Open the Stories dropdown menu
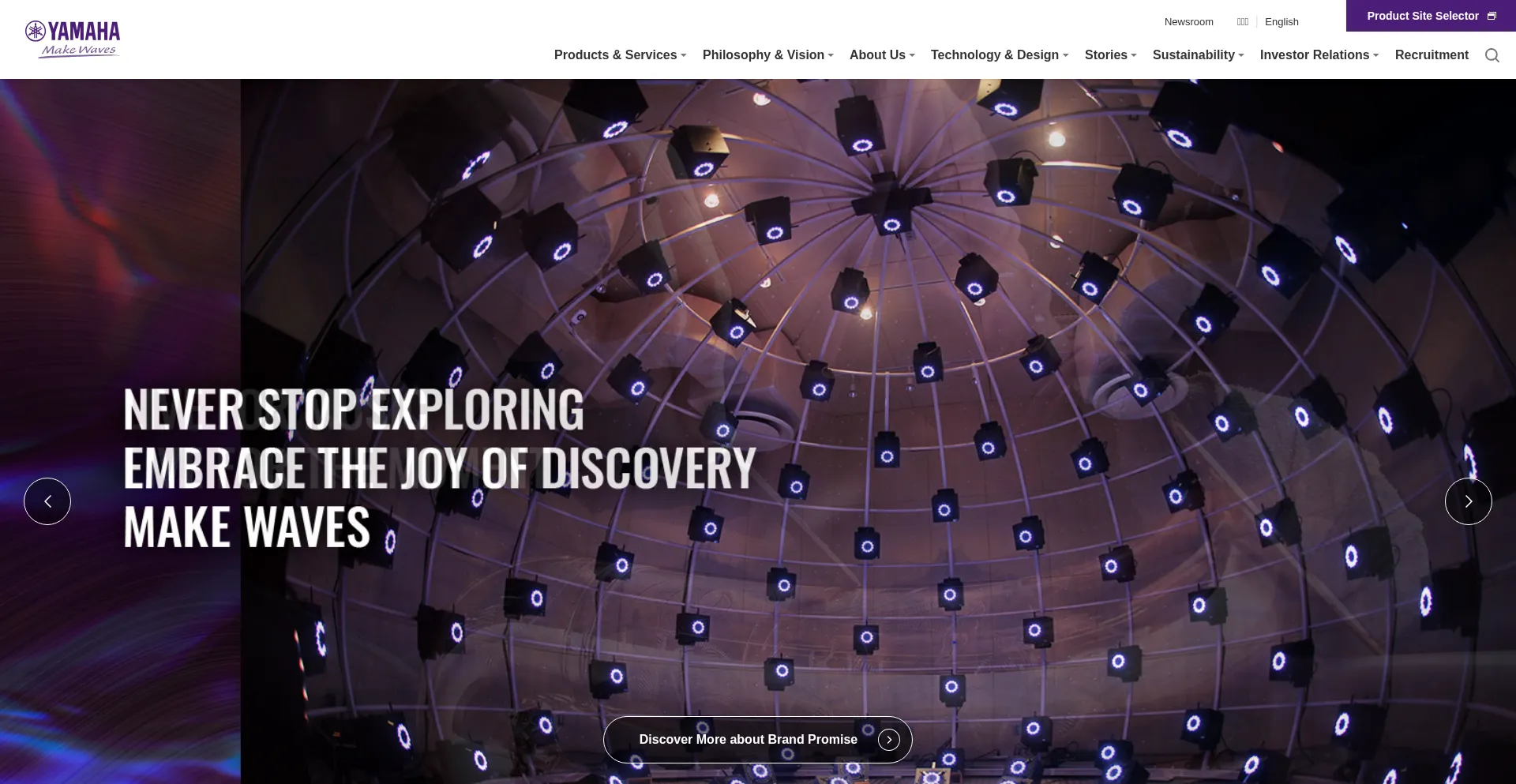Screen dimensions: 1516x784 coord(1110,55)
